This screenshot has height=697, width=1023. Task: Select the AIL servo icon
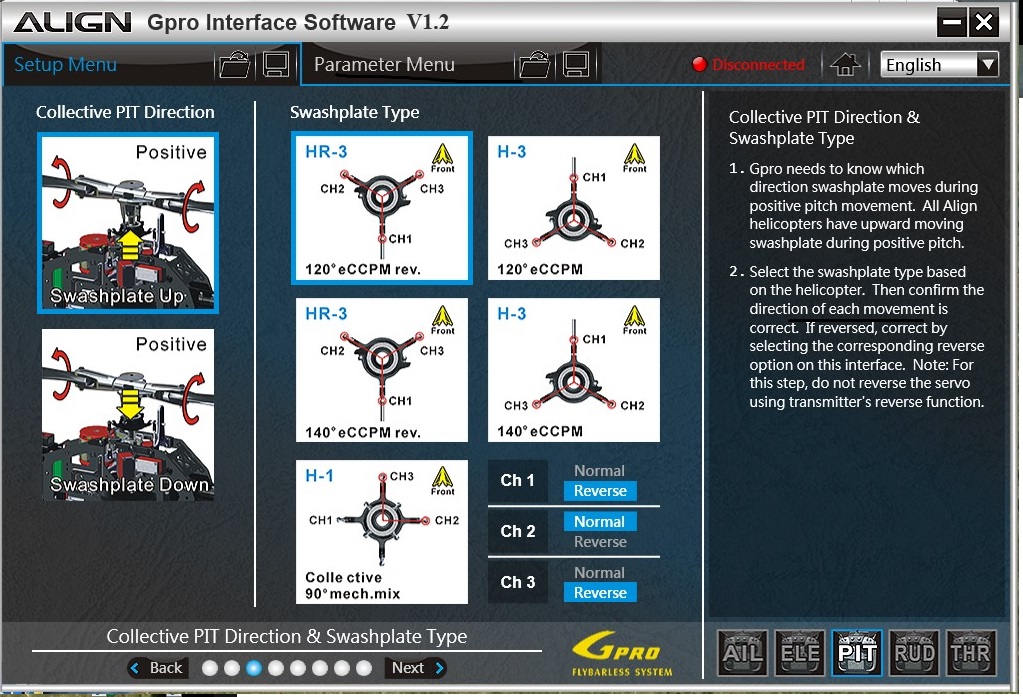[x=742, y=653]
